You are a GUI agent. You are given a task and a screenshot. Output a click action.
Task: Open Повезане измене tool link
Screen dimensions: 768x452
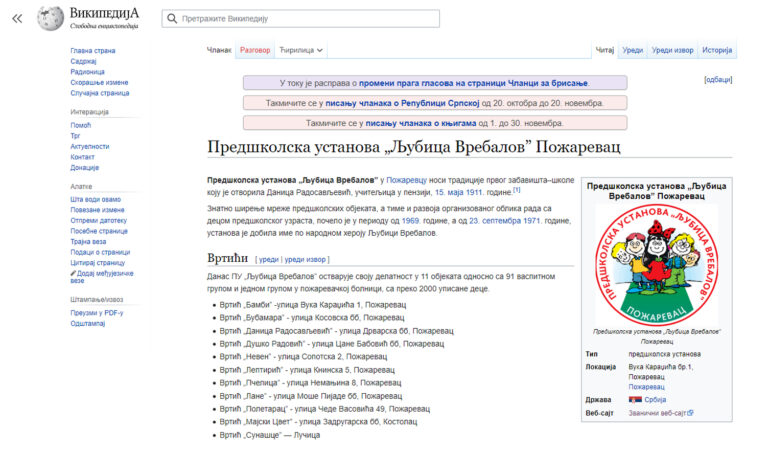tap(97, 210)
